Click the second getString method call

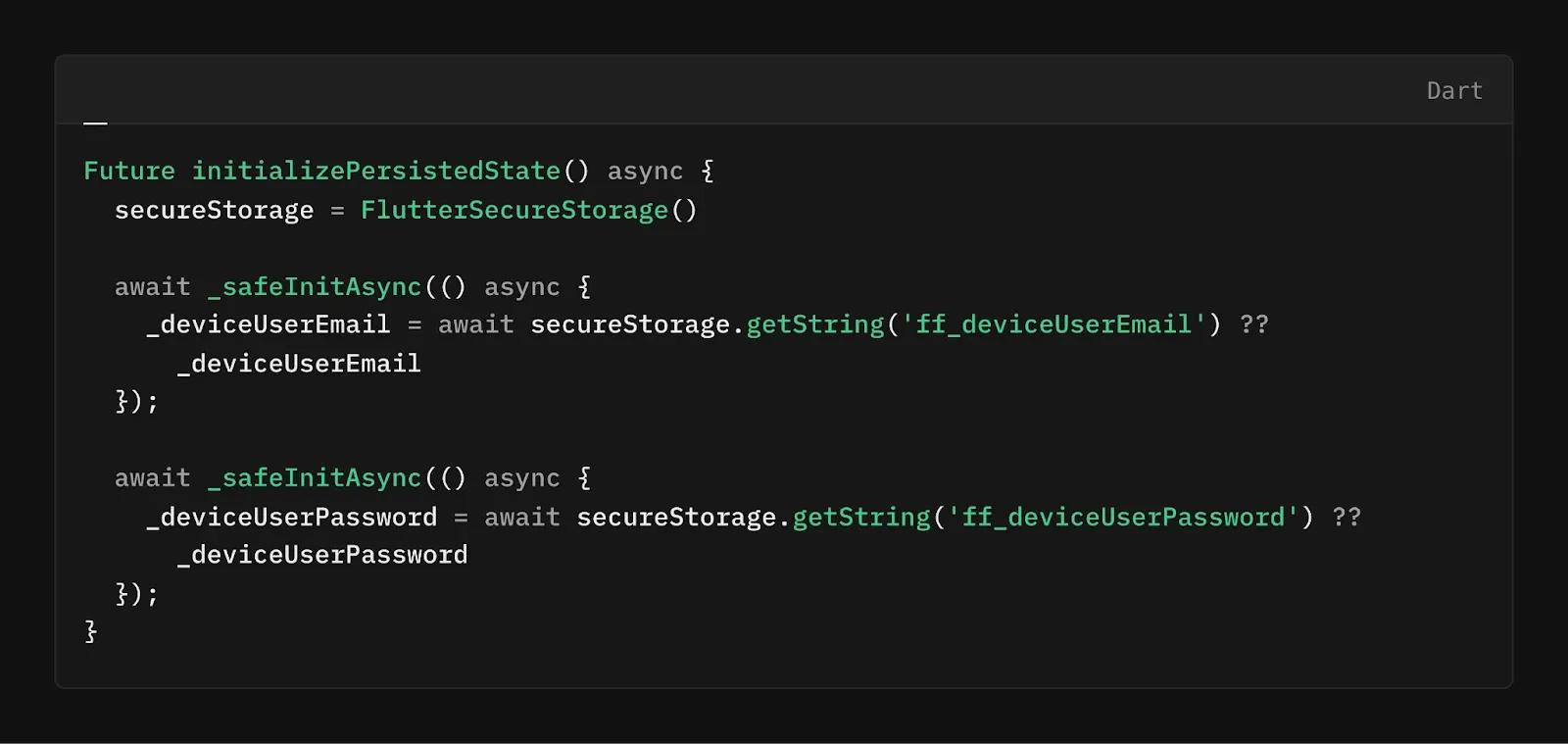(x=861, y=517)
